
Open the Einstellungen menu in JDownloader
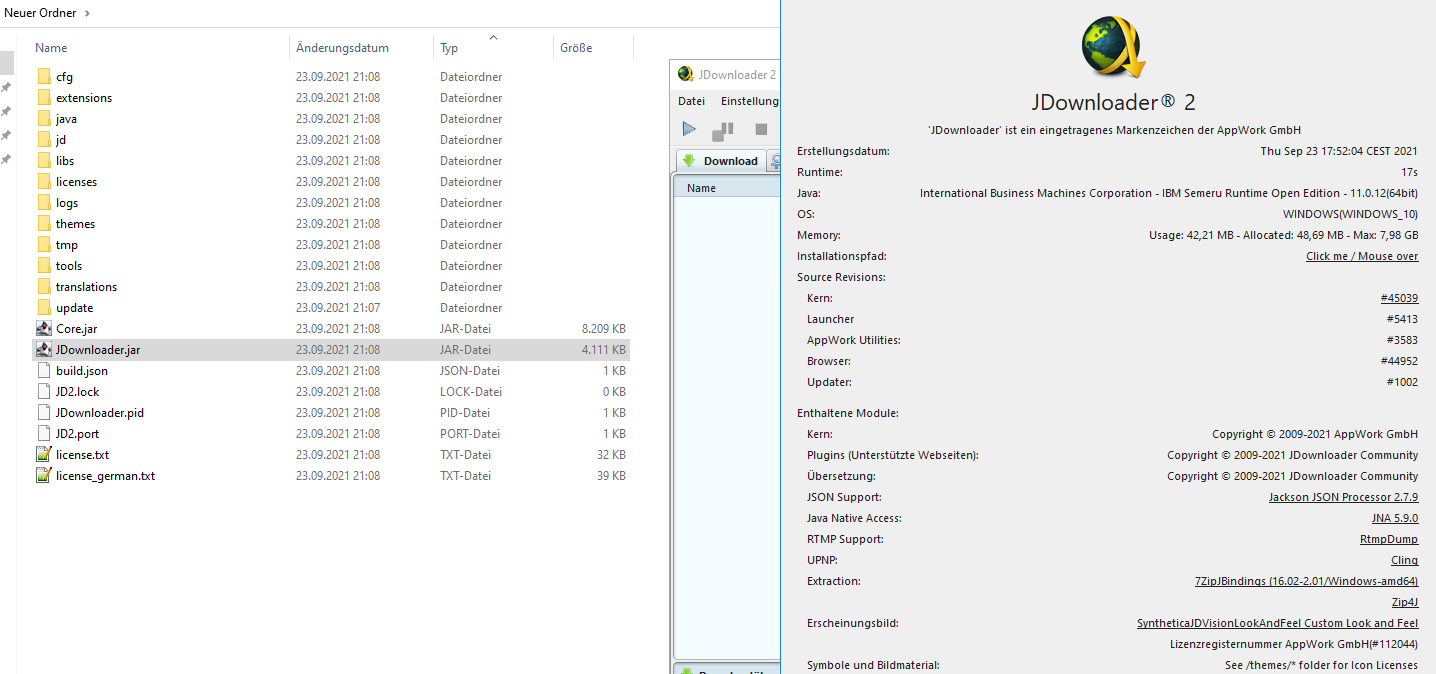pyautogui.click(x=749, y=101)
